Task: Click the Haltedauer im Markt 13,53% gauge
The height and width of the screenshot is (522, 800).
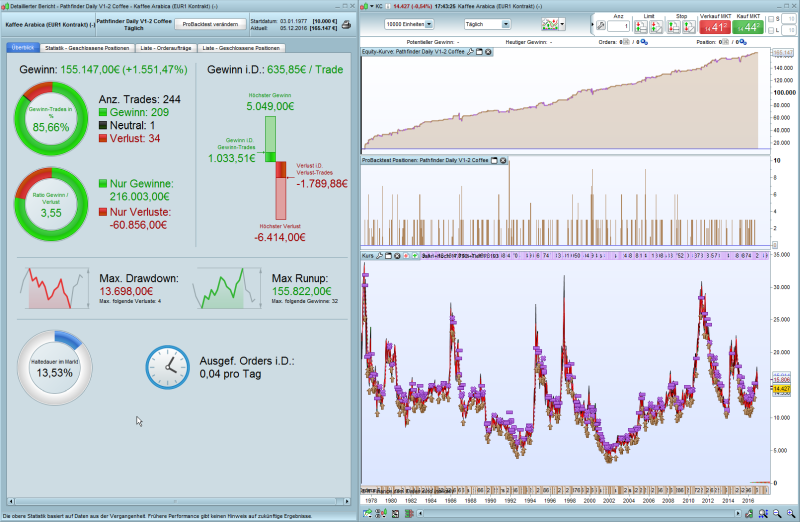Action: pyautogui.click(x=55, y=367)
